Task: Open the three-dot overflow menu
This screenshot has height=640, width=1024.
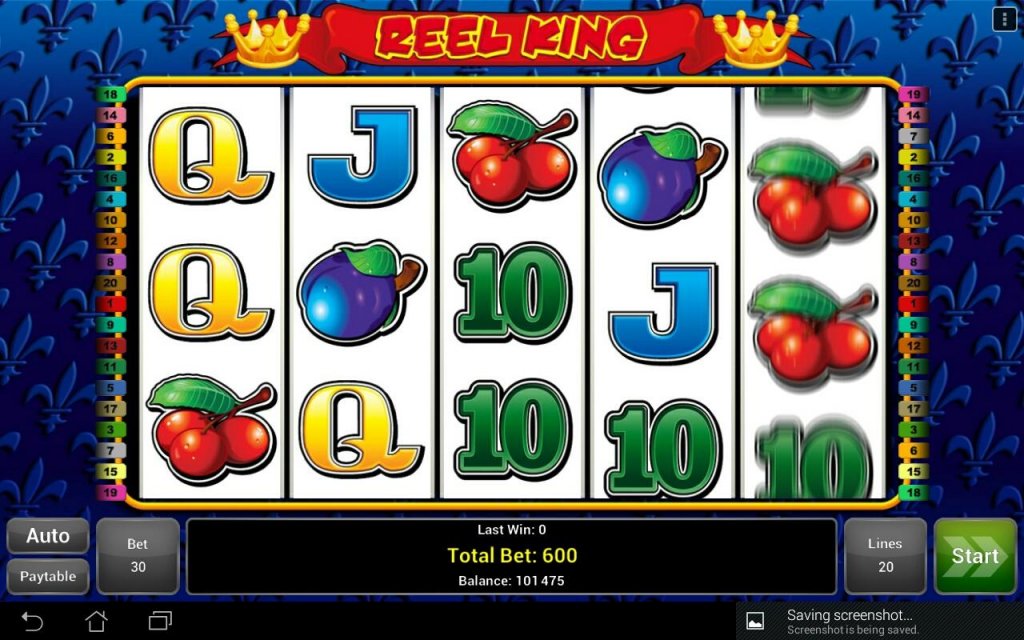Action: tap(1004, 19)
